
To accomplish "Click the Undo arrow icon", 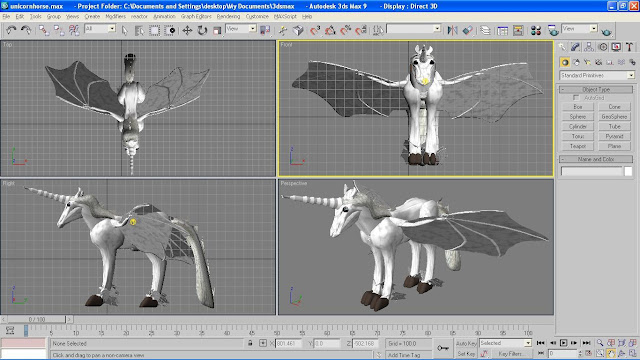I will click(11, 30).
